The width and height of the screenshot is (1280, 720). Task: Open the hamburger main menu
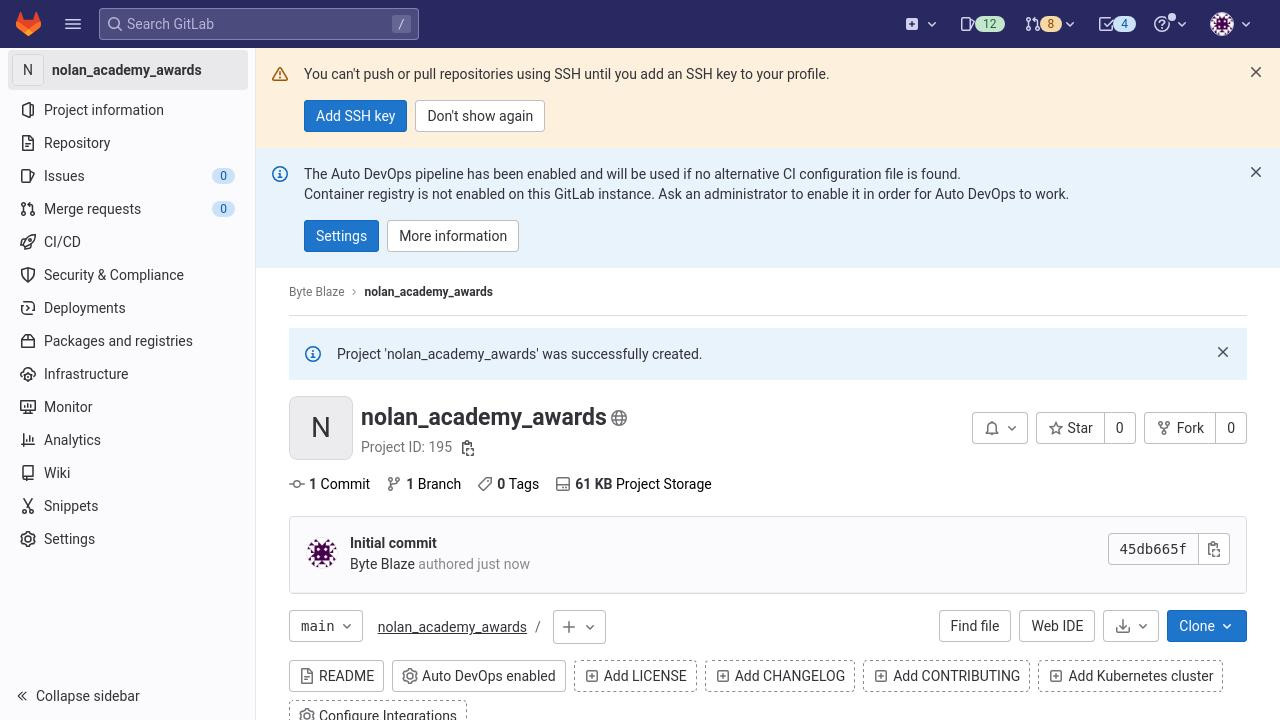point(73,24)
